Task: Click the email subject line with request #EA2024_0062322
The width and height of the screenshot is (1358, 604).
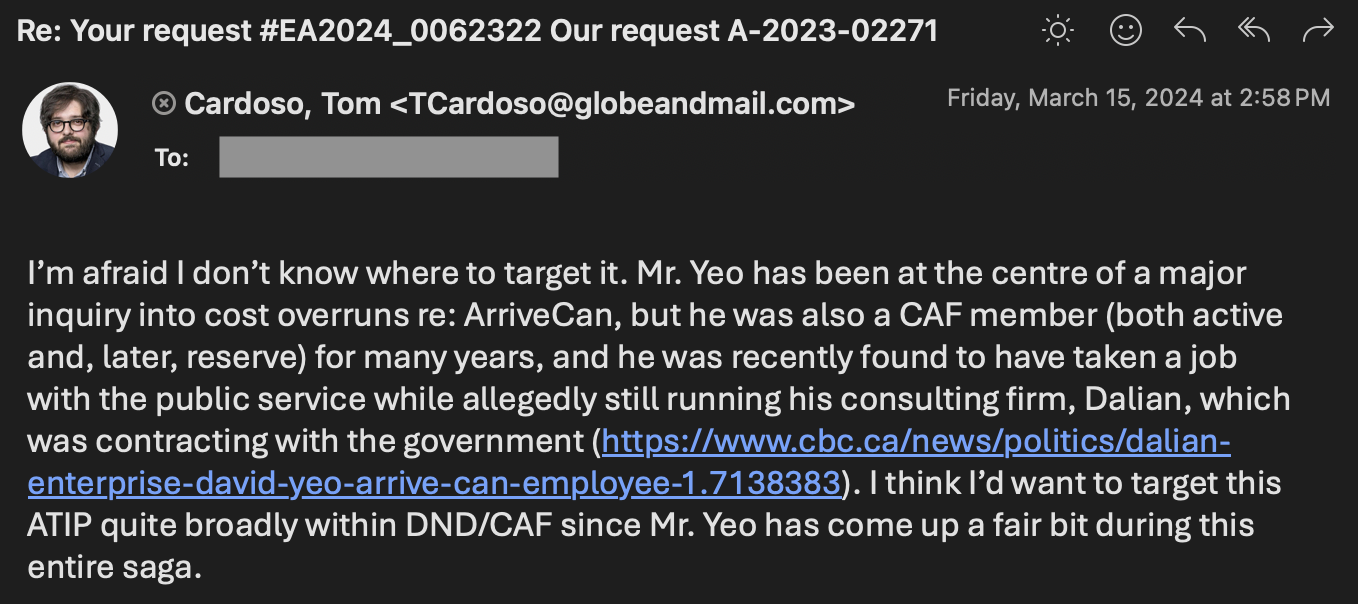Action: point(477,31)
